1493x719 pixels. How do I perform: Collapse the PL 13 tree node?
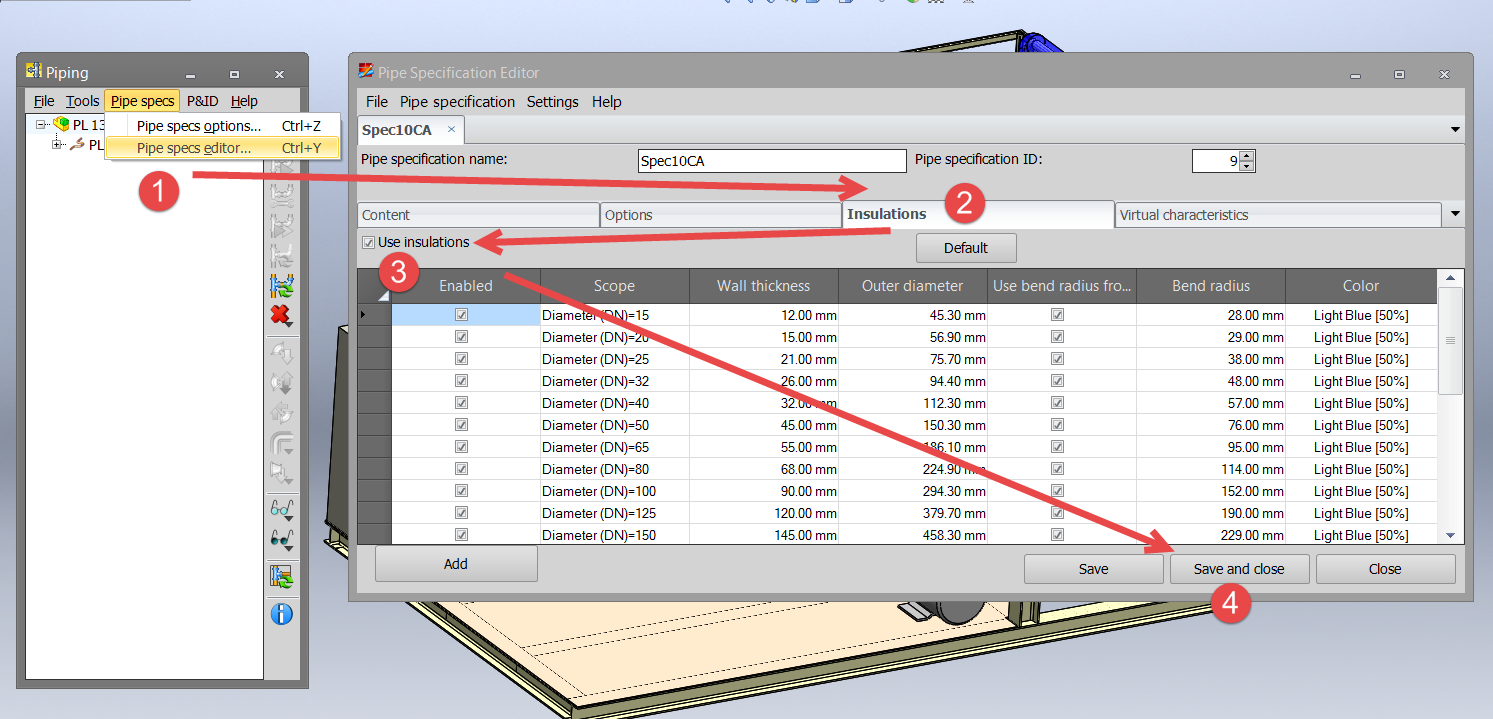pos(40,124)
